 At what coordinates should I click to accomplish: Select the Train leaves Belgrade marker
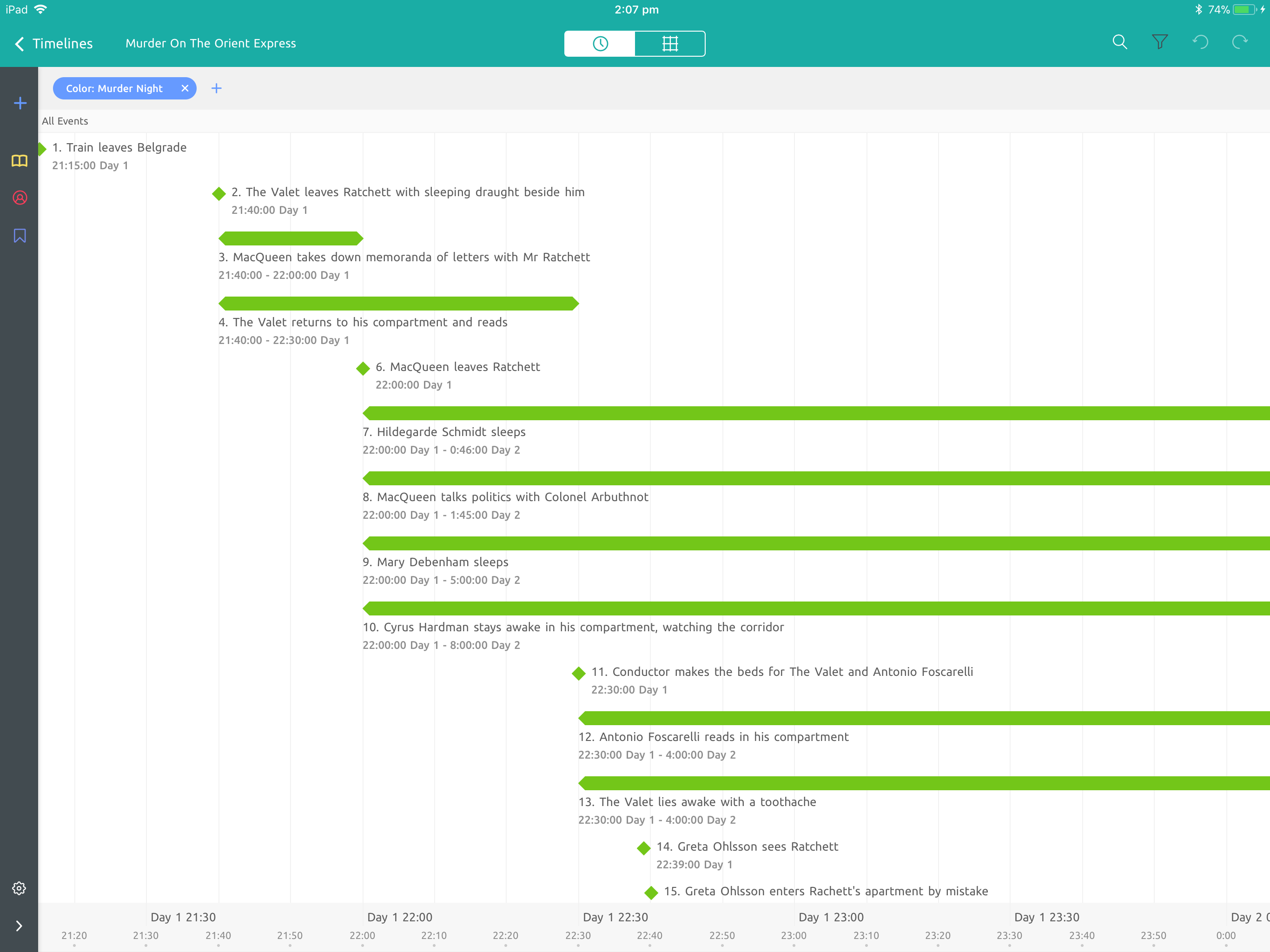click(x=42, y=149)
